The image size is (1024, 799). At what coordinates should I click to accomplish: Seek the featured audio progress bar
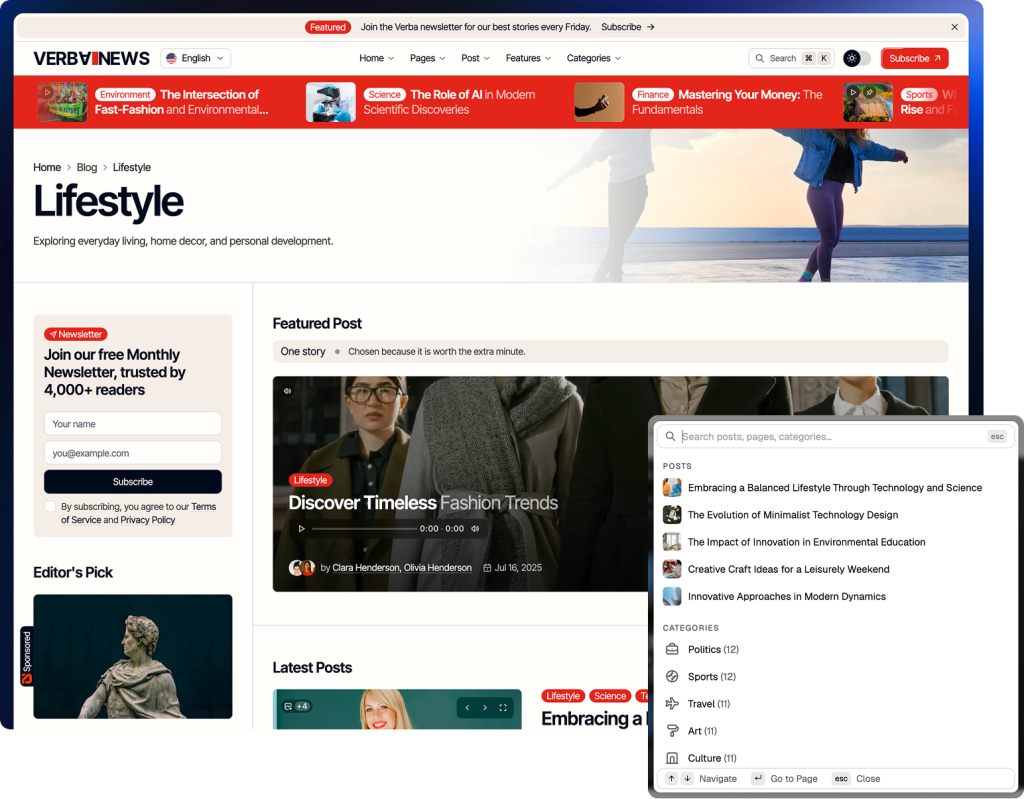click(x=364, y=529)
